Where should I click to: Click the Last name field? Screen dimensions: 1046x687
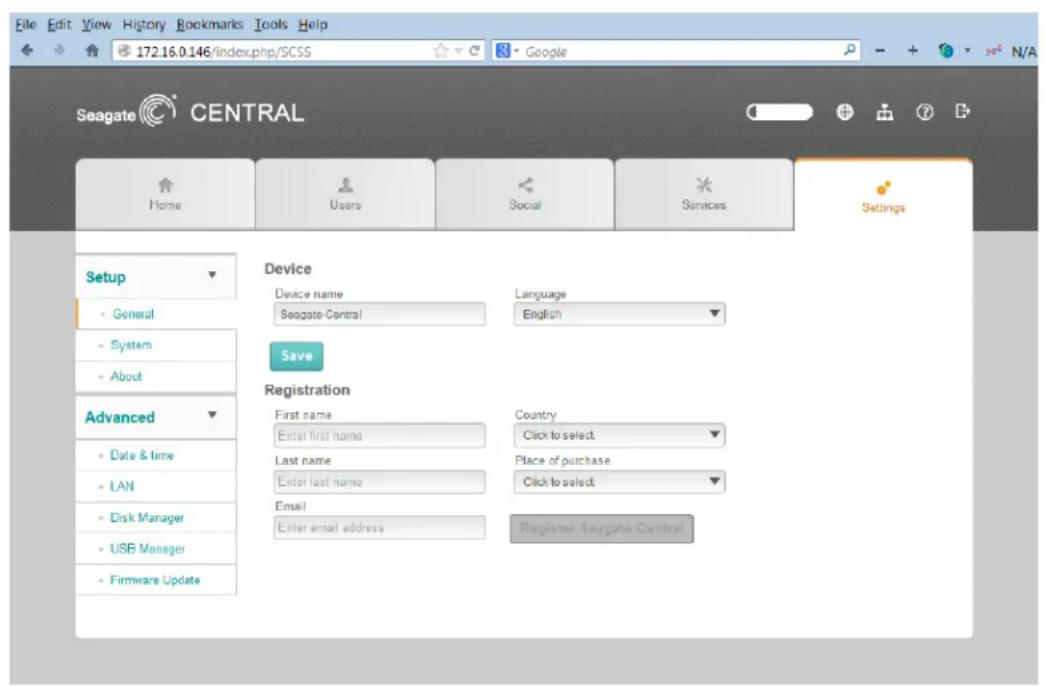coord(380,482)
